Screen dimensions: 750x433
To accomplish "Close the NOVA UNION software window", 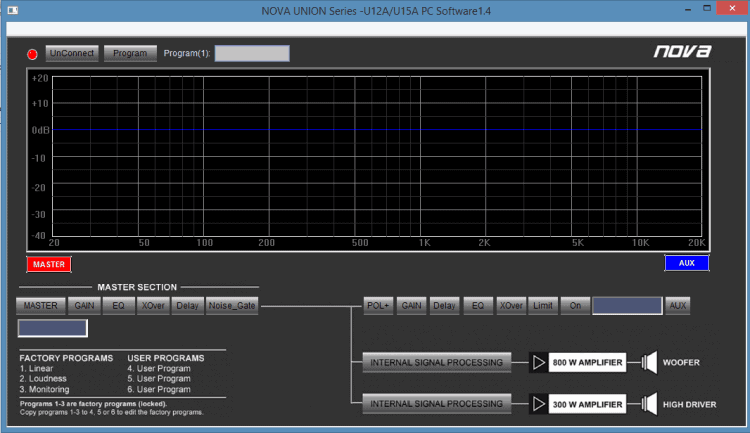I will (732, 8).
